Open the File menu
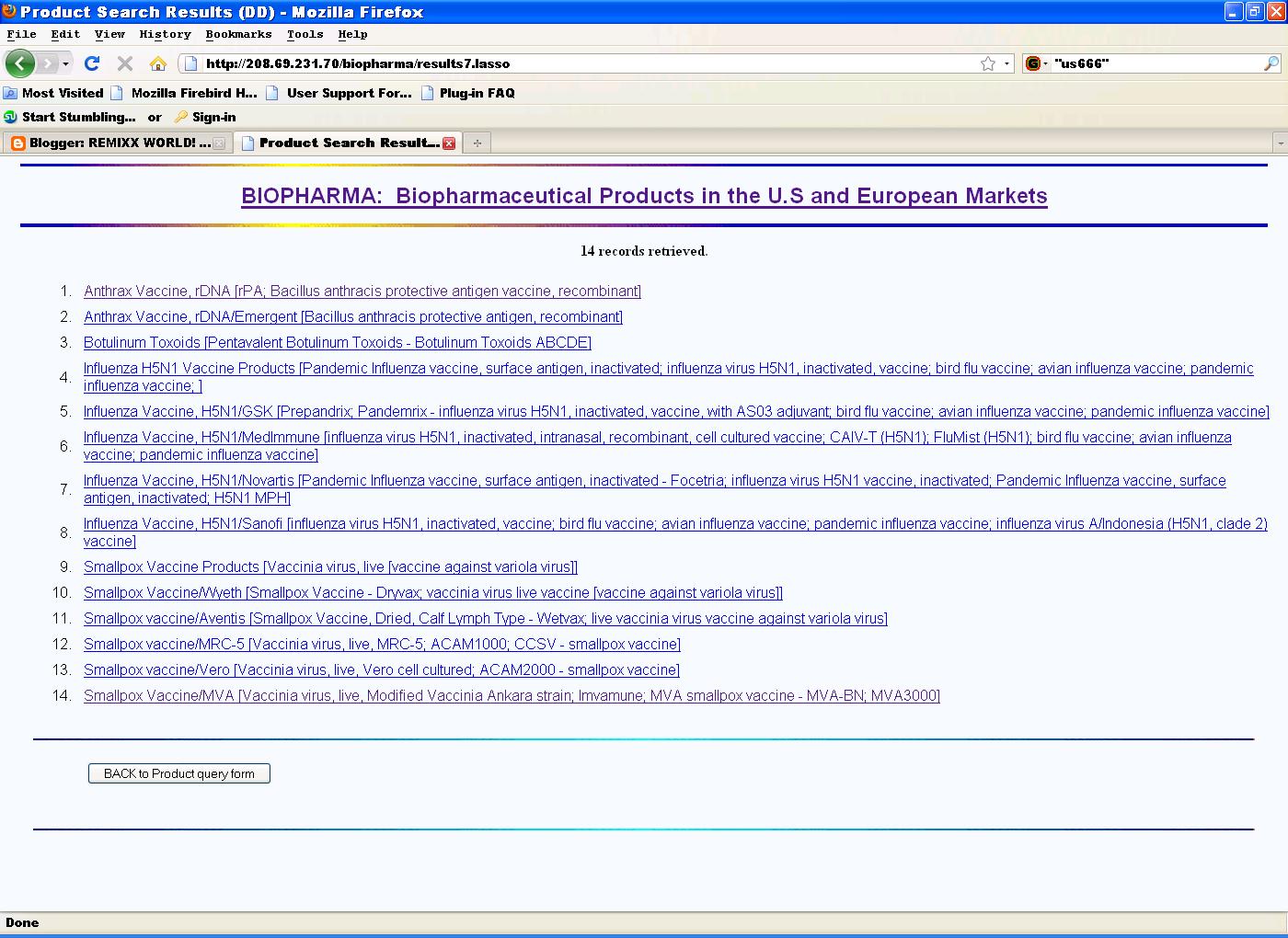 click(22, 34)
